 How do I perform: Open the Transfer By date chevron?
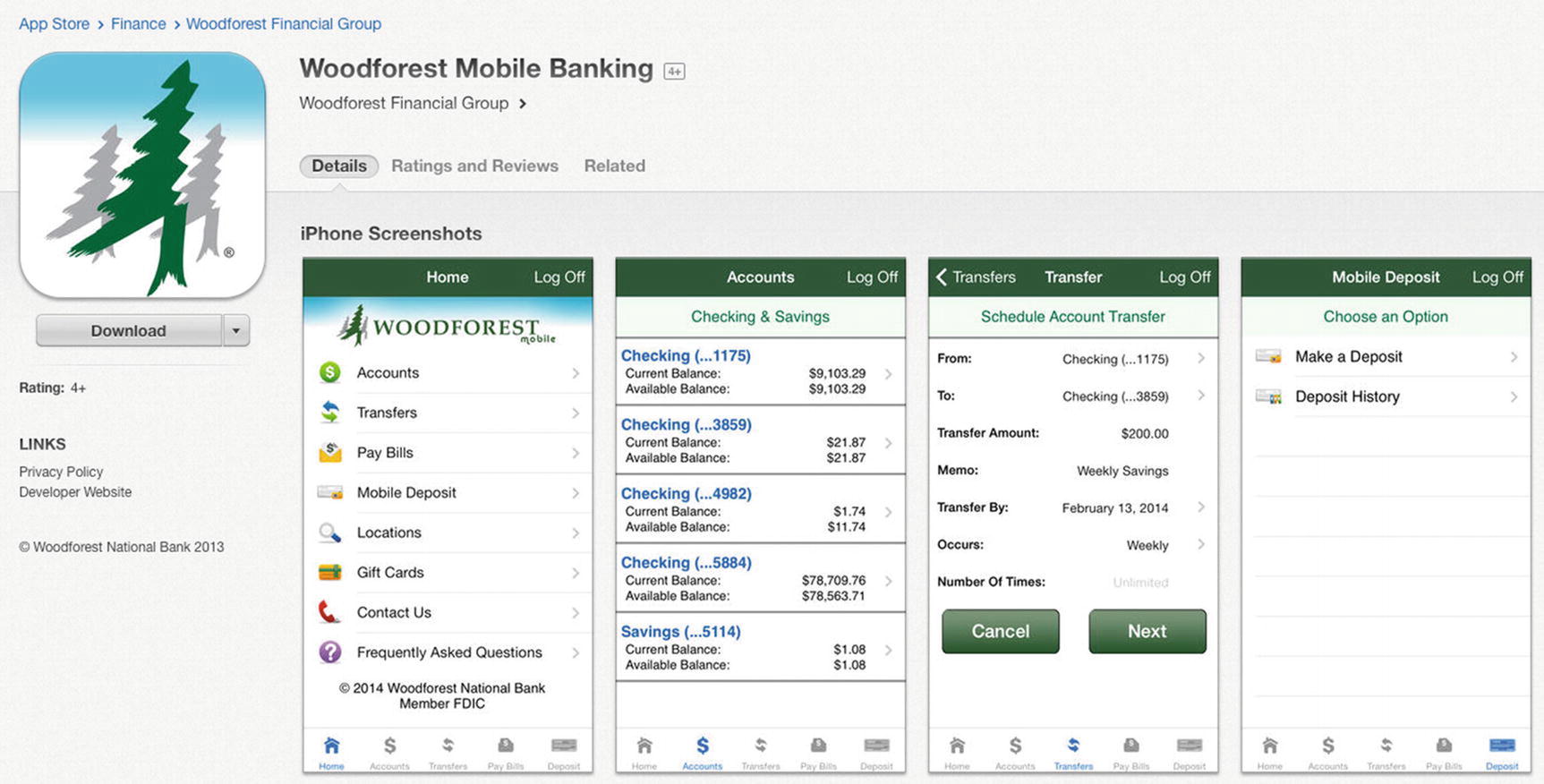coord(1201,507)
